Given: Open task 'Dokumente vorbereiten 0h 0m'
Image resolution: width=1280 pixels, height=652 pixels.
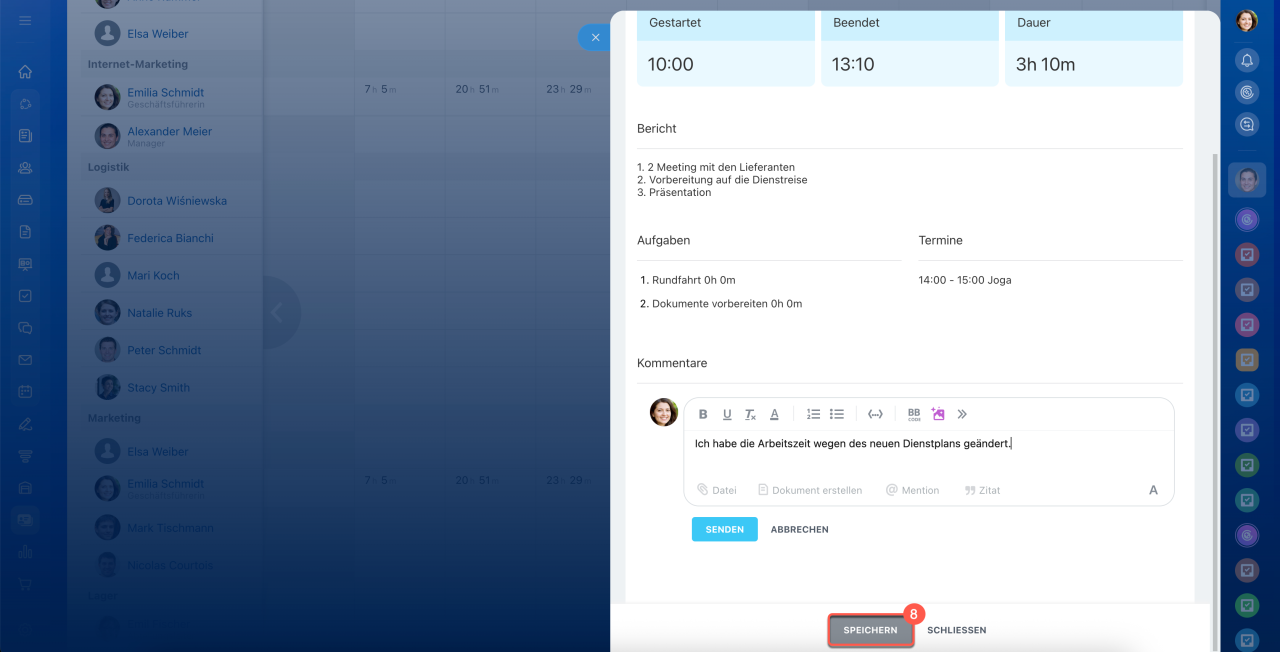Looking at the screenshot, I should pyautogui.click(x=727, y=303).
